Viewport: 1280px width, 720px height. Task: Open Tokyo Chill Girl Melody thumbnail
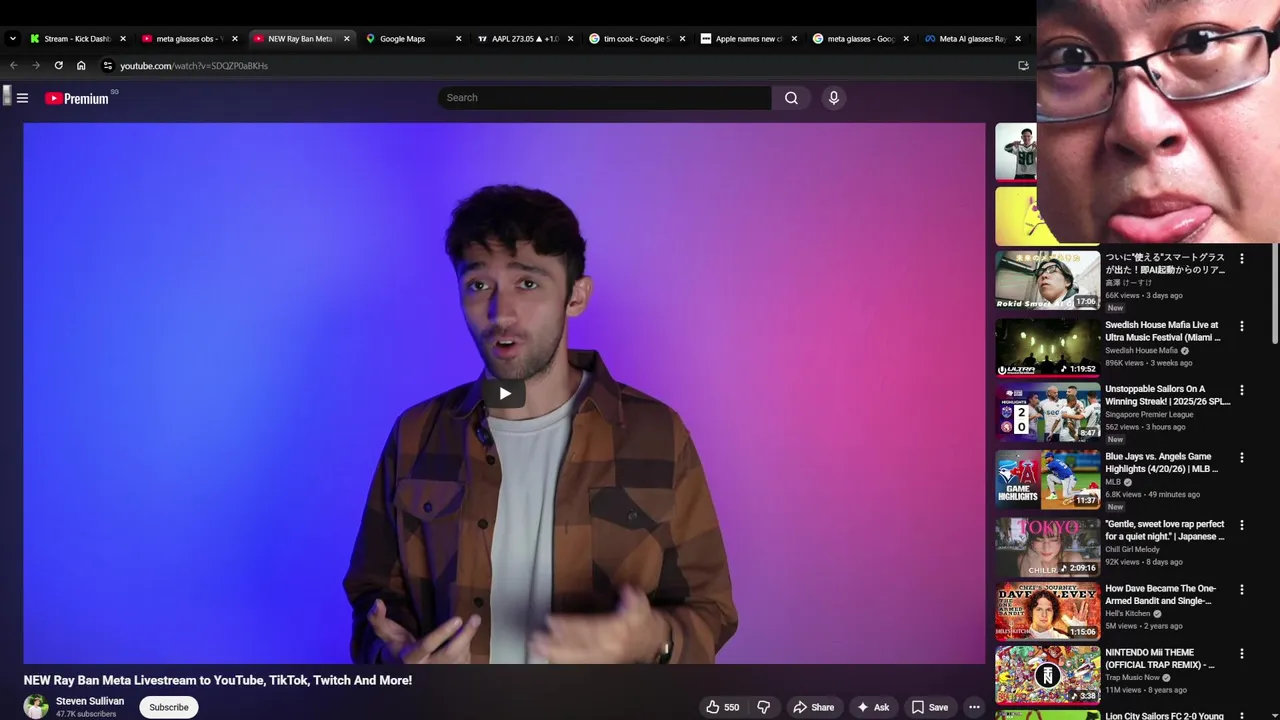click(1047, 547)
